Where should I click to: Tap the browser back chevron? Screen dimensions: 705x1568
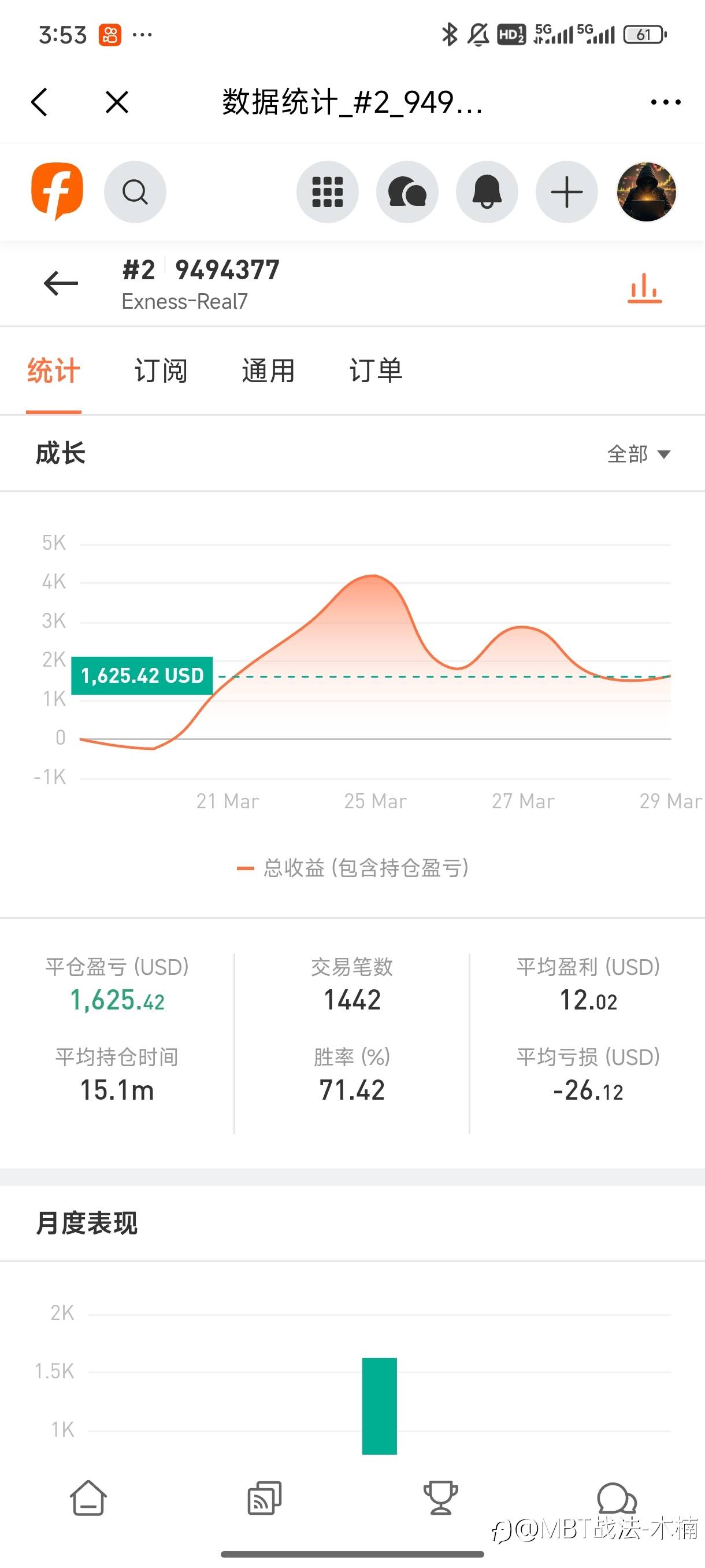39,102
